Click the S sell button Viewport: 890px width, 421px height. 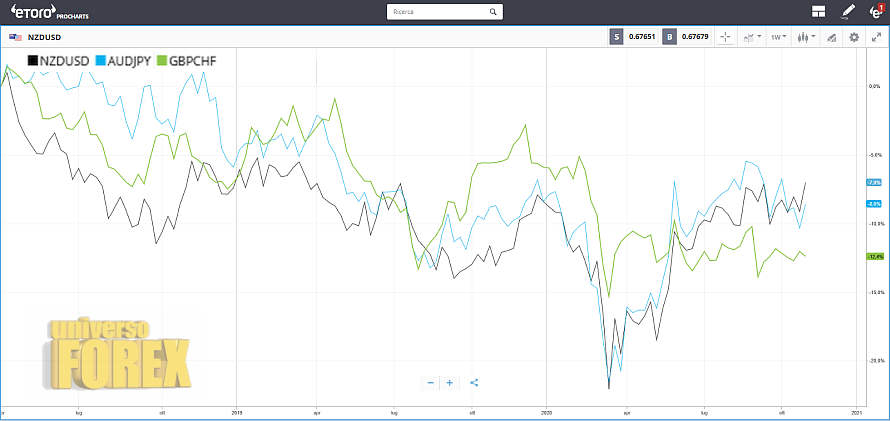click(617, 37)
